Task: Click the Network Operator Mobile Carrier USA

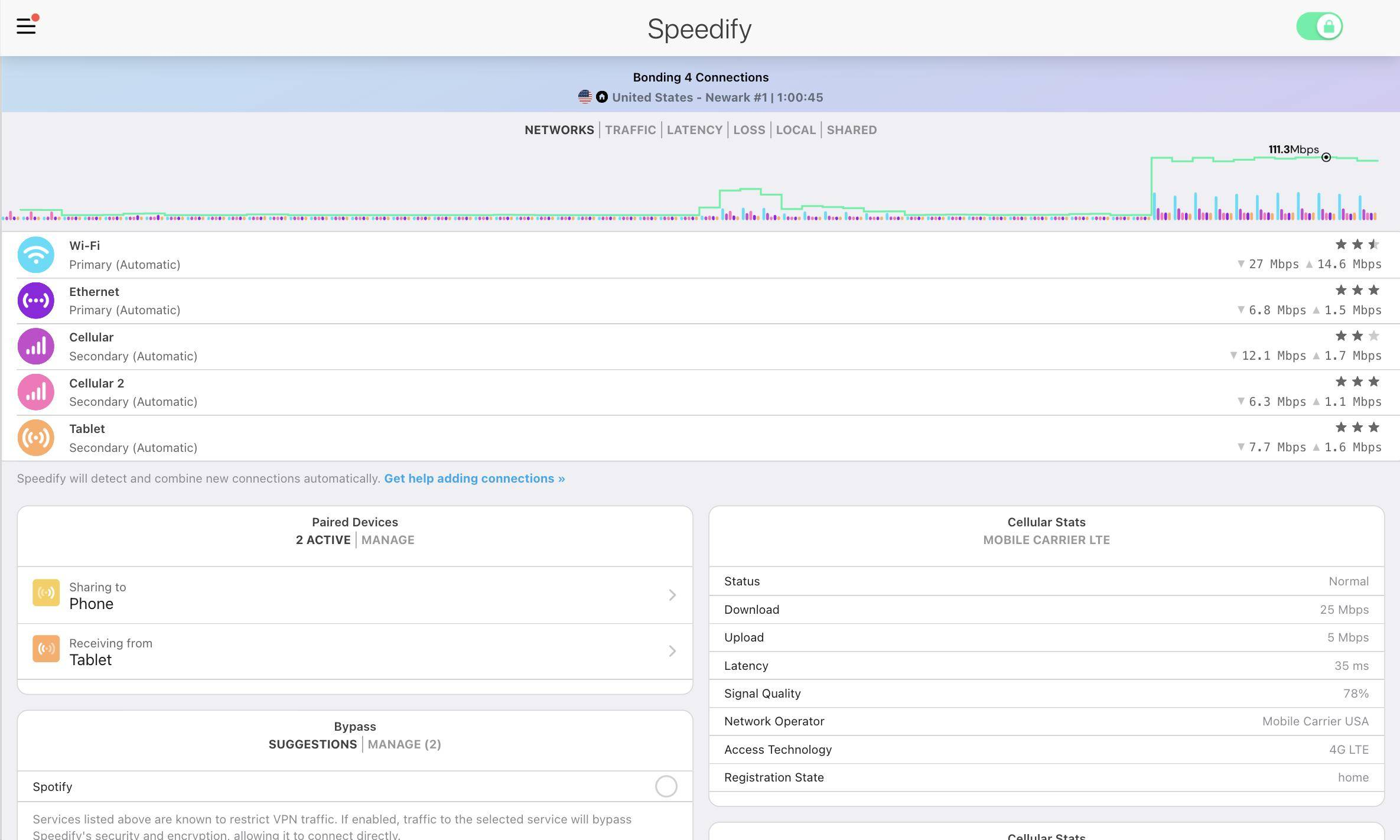Action: (x=1316, y=721)
